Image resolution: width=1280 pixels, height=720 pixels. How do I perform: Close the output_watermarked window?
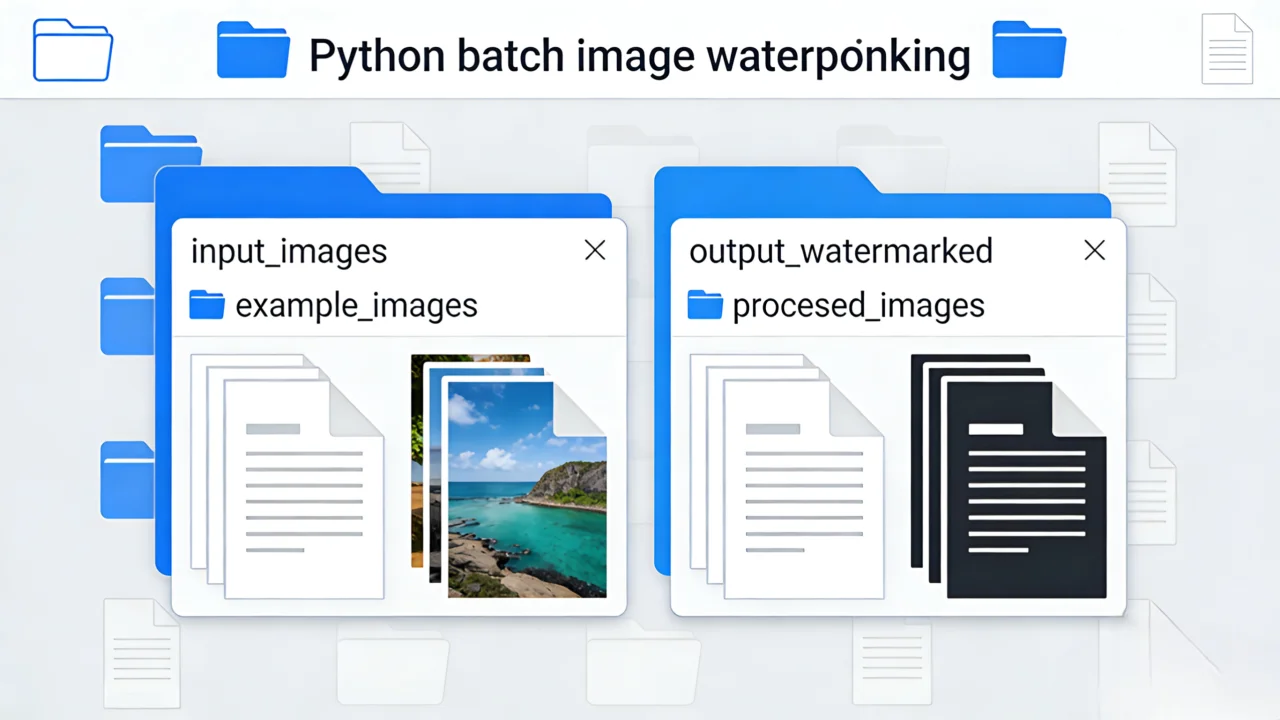pos(1095,250)
